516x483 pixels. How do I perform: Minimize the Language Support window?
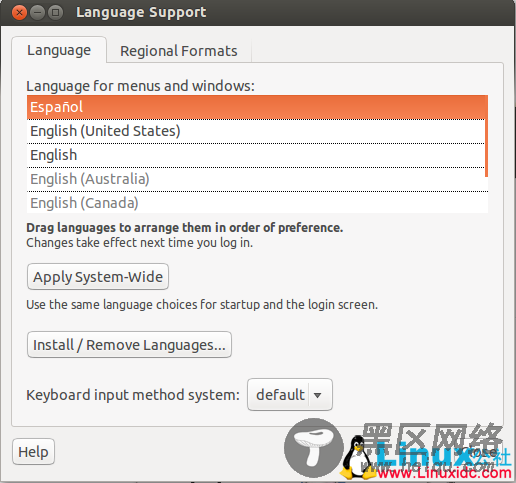[x=37, y=13]
